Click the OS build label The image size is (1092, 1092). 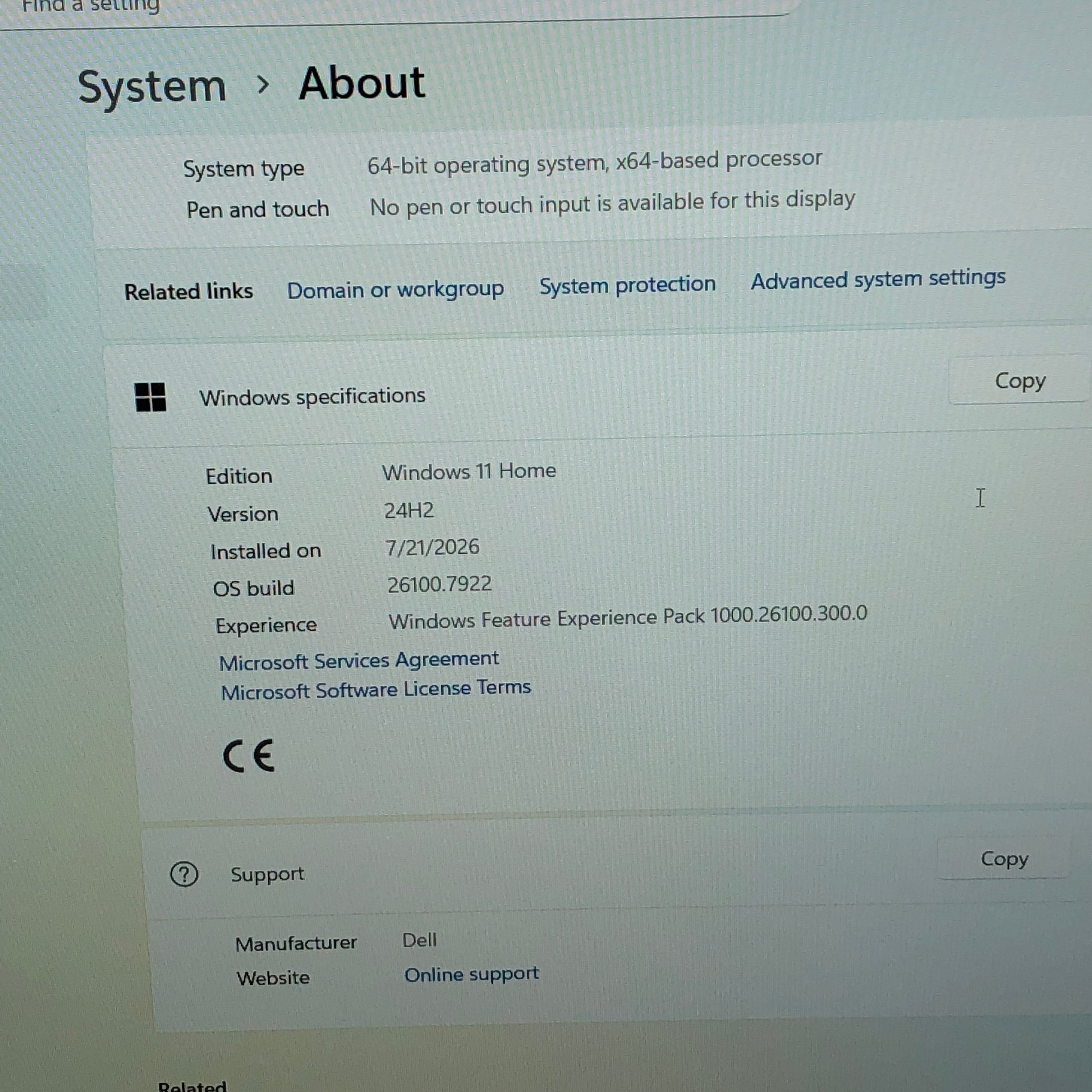253,589
